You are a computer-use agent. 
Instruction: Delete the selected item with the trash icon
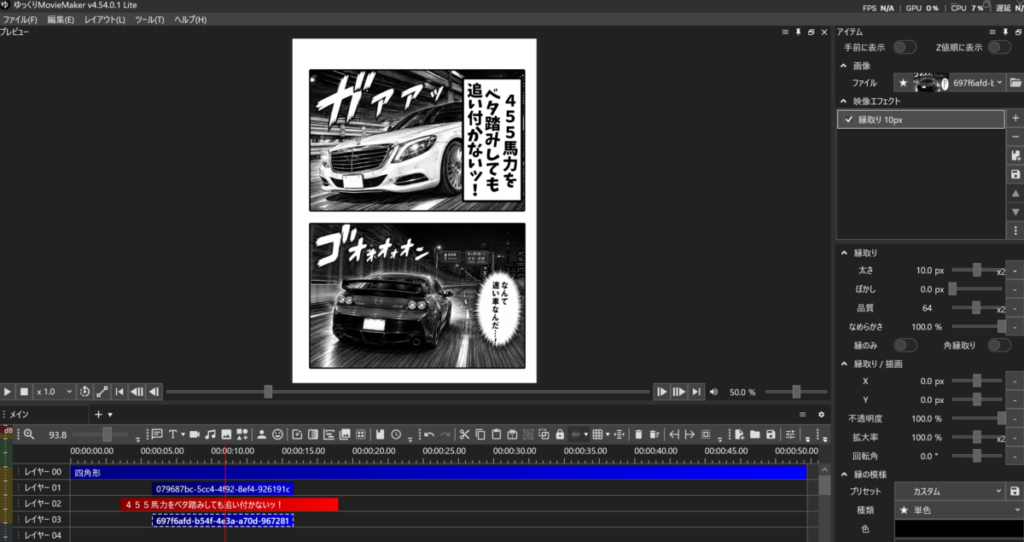639,434
